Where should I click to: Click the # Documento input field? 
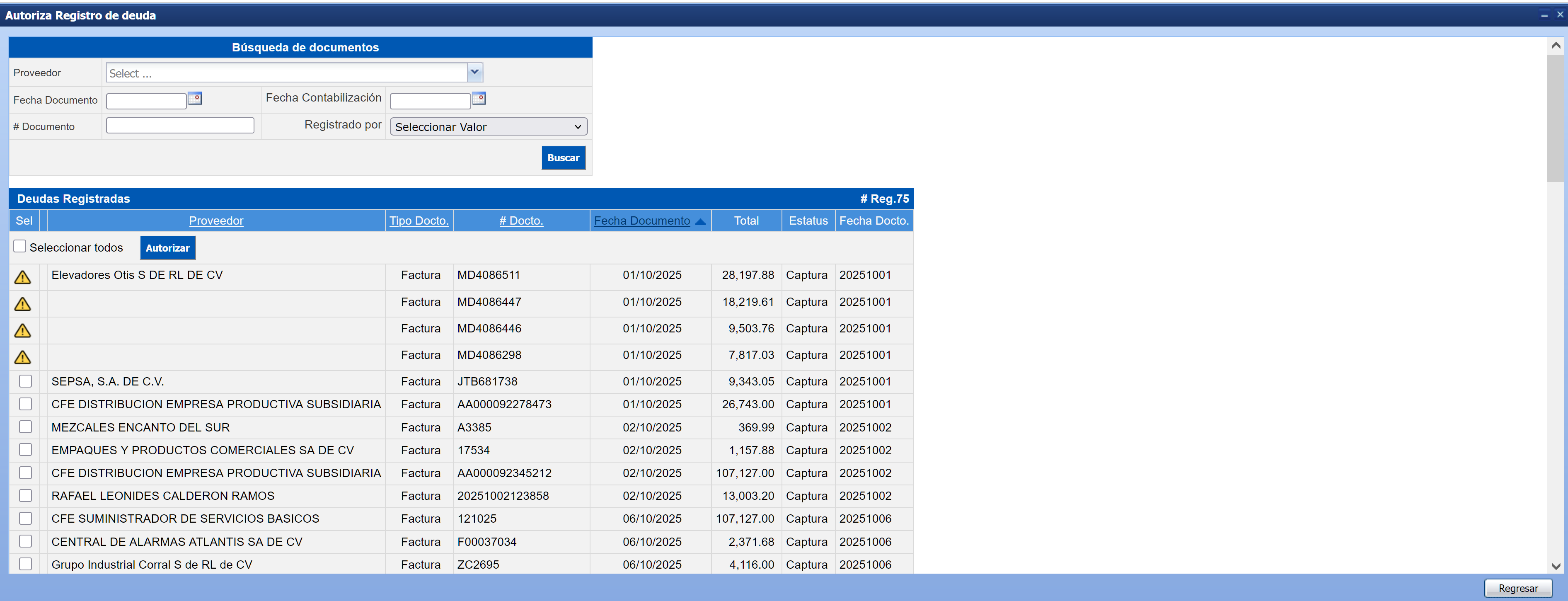coord(180,126)
